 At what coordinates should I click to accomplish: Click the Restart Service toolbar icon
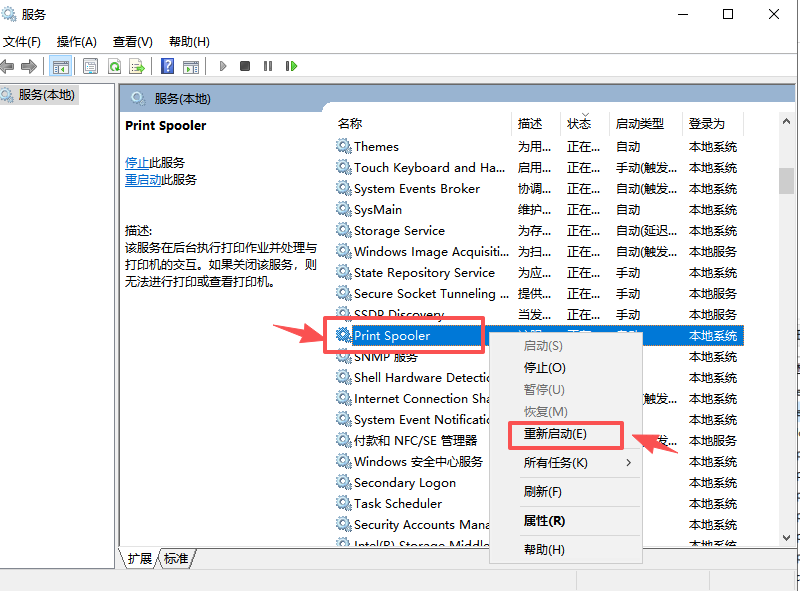[x=291, y=66]
